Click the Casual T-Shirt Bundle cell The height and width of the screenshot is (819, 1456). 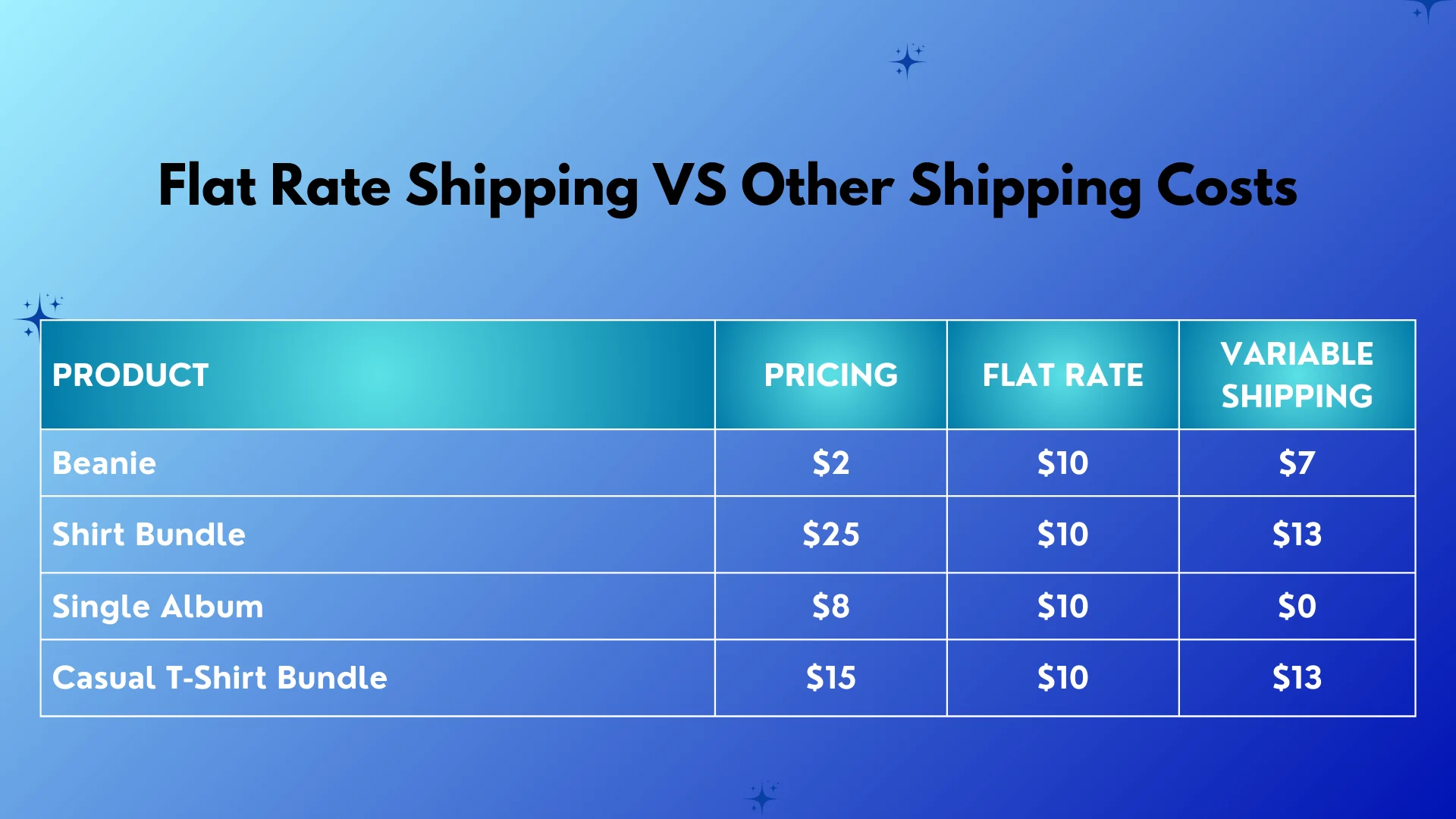[x=378, y=678]
